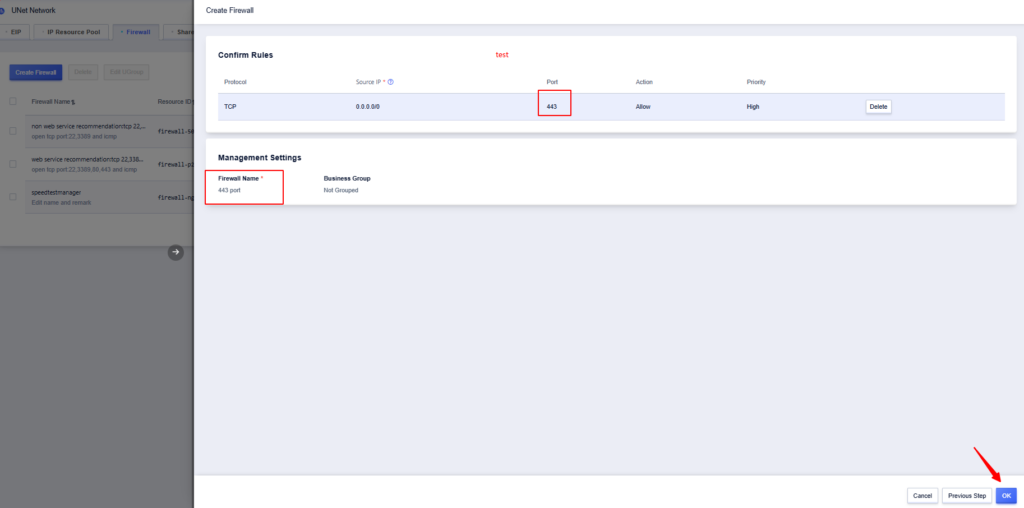Image resolution: width=1024 pixels, height=508 pixels.
Task: Click the Edit UGroup button
Action: 126,72
